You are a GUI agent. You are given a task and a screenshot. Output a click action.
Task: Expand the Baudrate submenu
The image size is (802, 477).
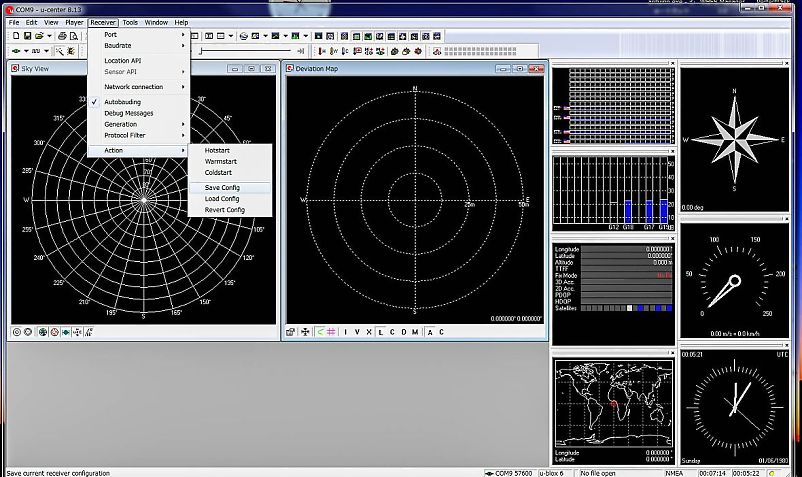coord(139,46)
